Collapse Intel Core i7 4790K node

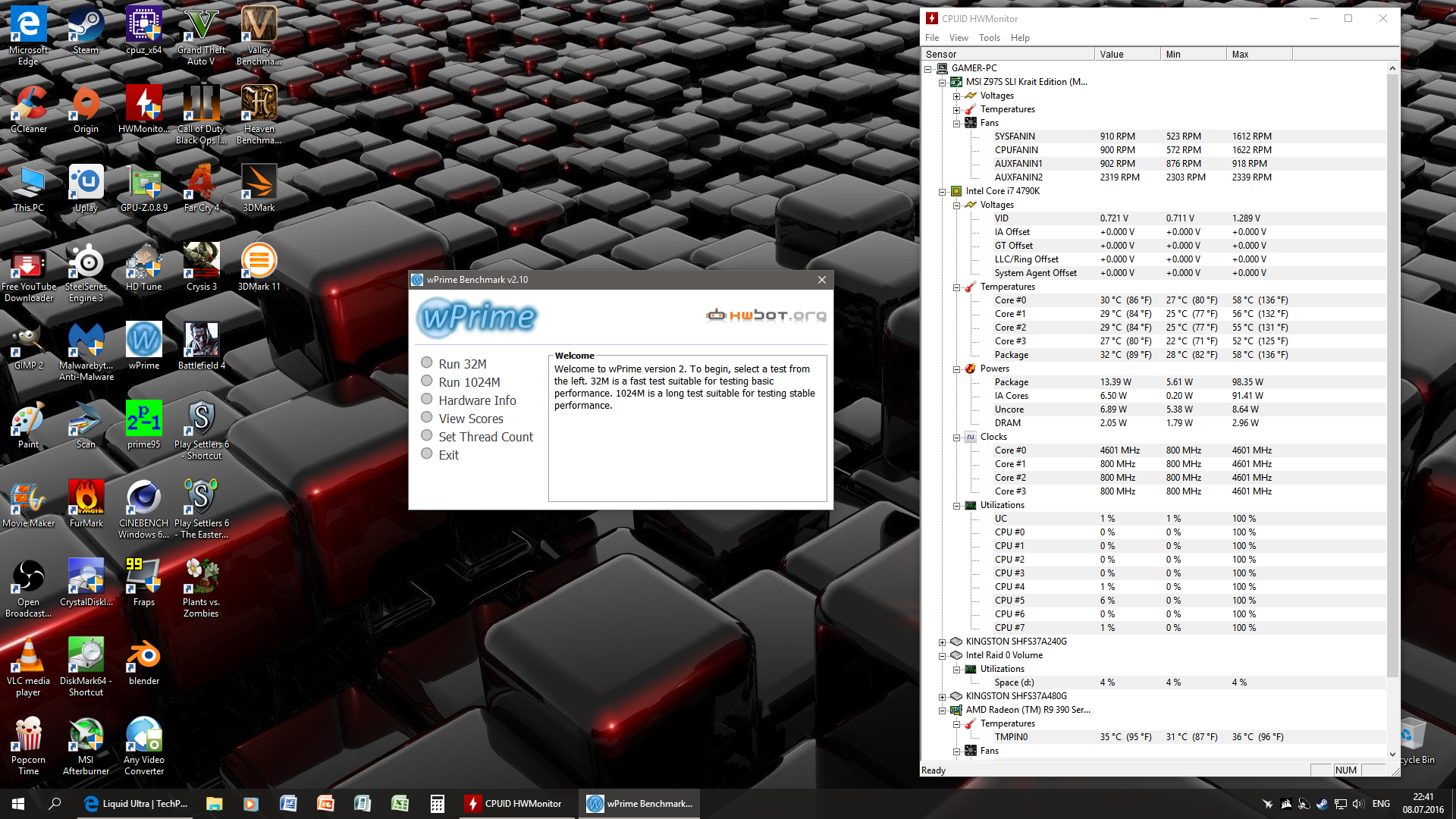point(943,192)
